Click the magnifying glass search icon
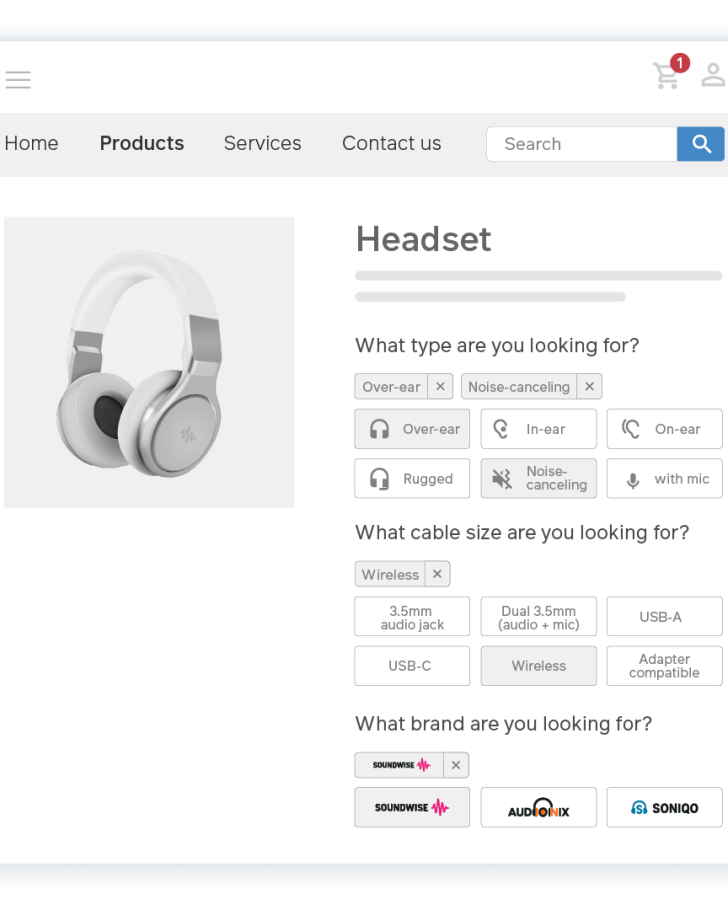 coord(700,144)
